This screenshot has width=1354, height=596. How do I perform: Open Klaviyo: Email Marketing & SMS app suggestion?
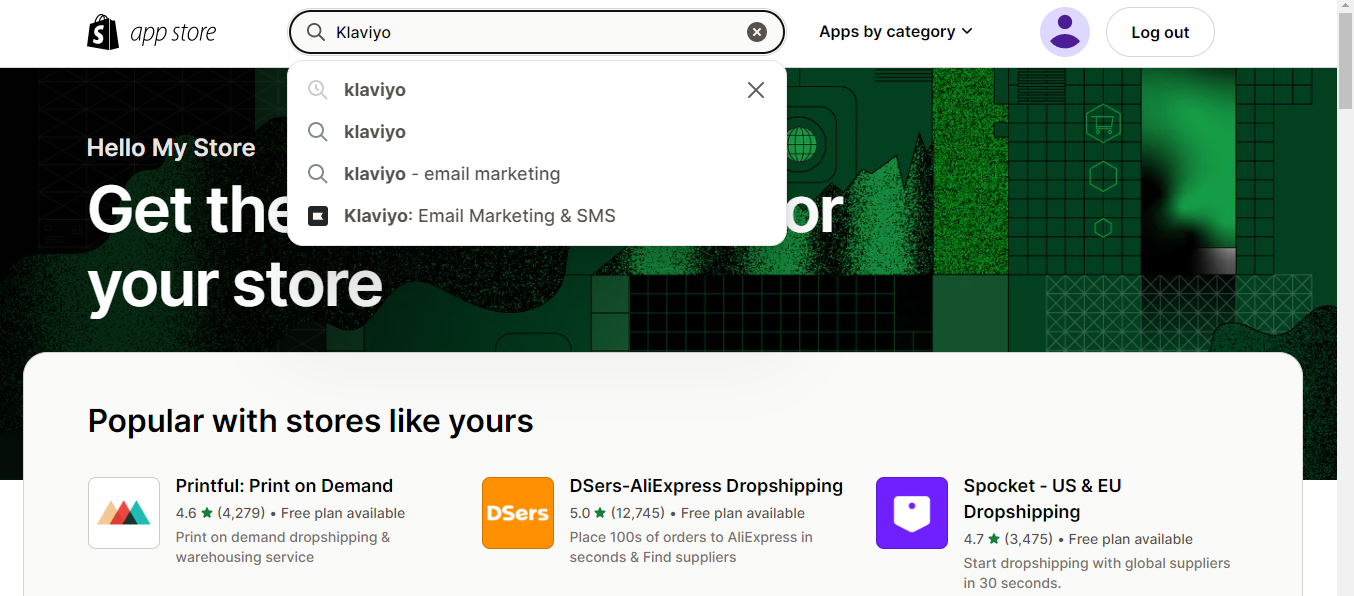pyautogui.click(x=537, y=216)
